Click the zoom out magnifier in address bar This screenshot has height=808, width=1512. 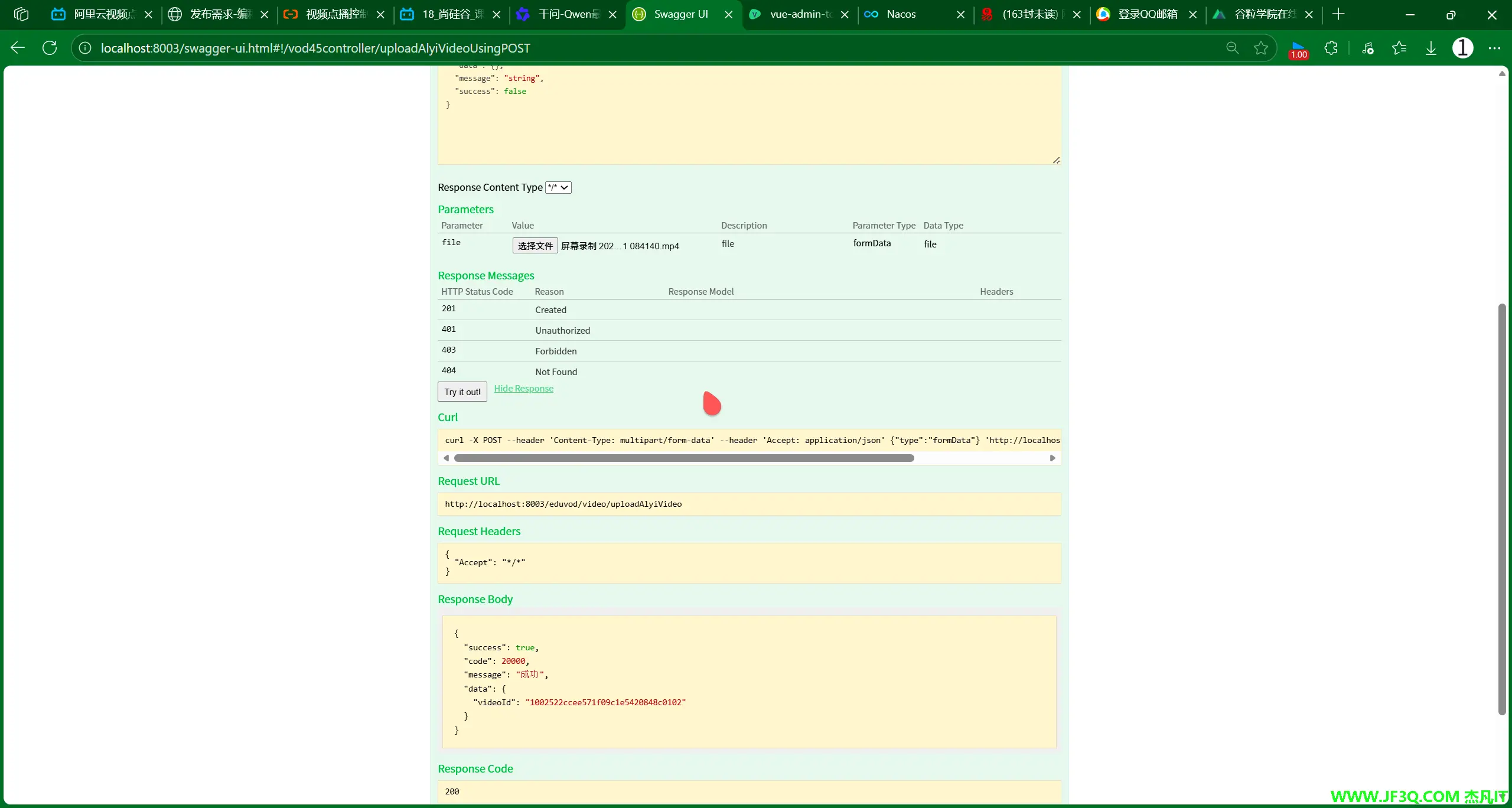pos(1232,48)
